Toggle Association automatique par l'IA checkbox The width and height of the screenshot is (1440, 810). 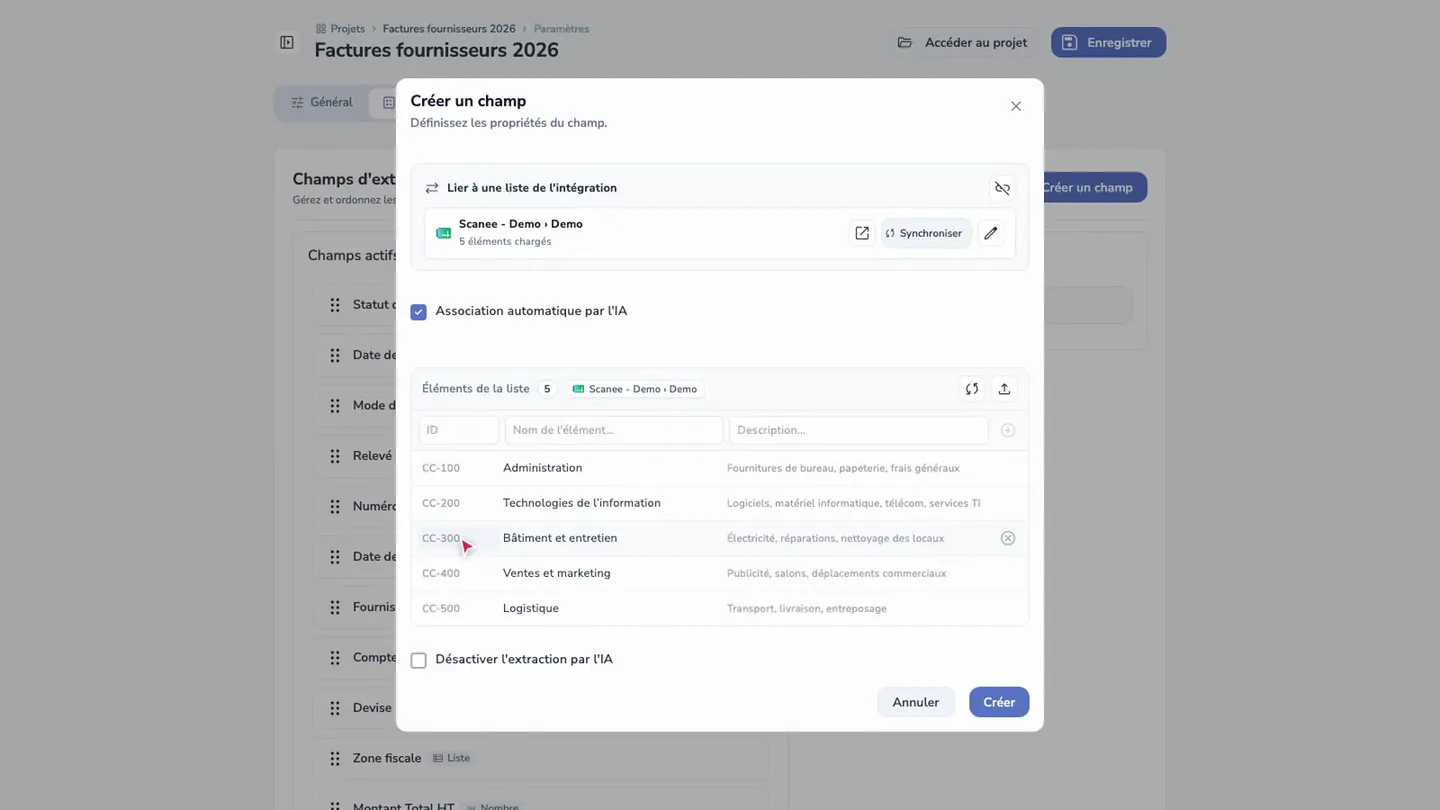click(x=419, y=312)
